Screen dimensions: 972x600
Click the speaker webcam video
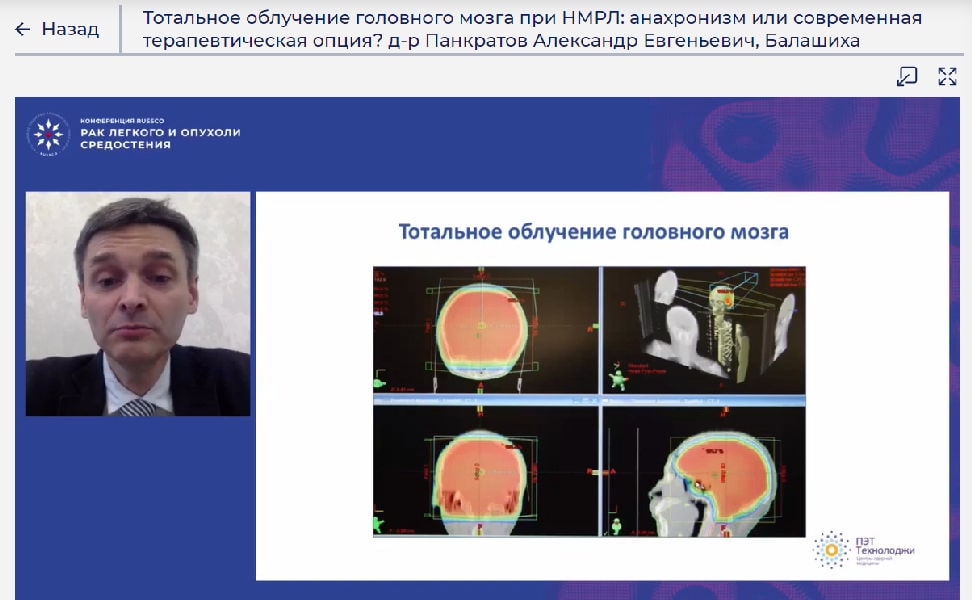tap(138, 303)
